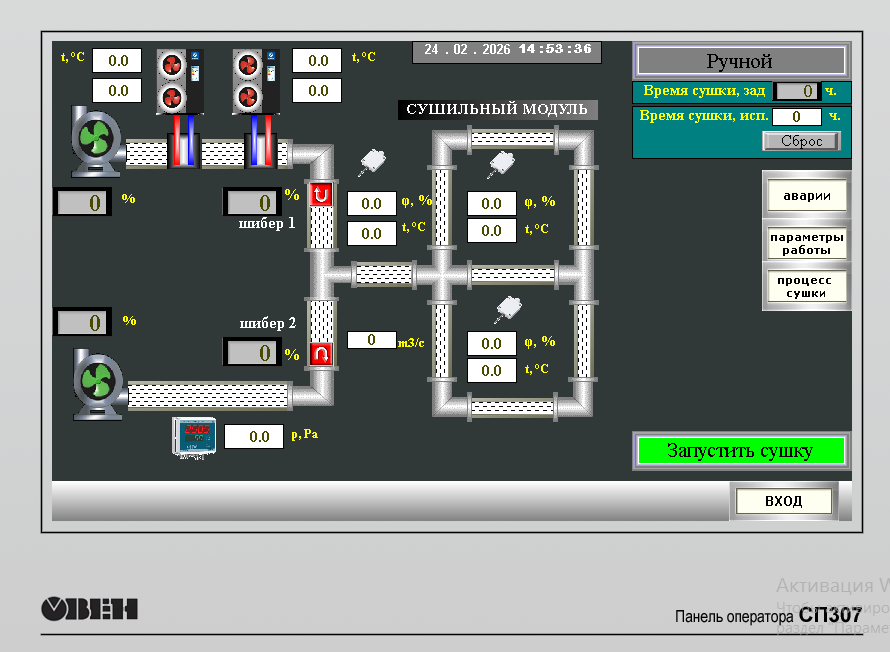The width and height of the screenshot is (890, 652).
Task: Click the upper fan percent value field
Action: (x=83, y=203)
